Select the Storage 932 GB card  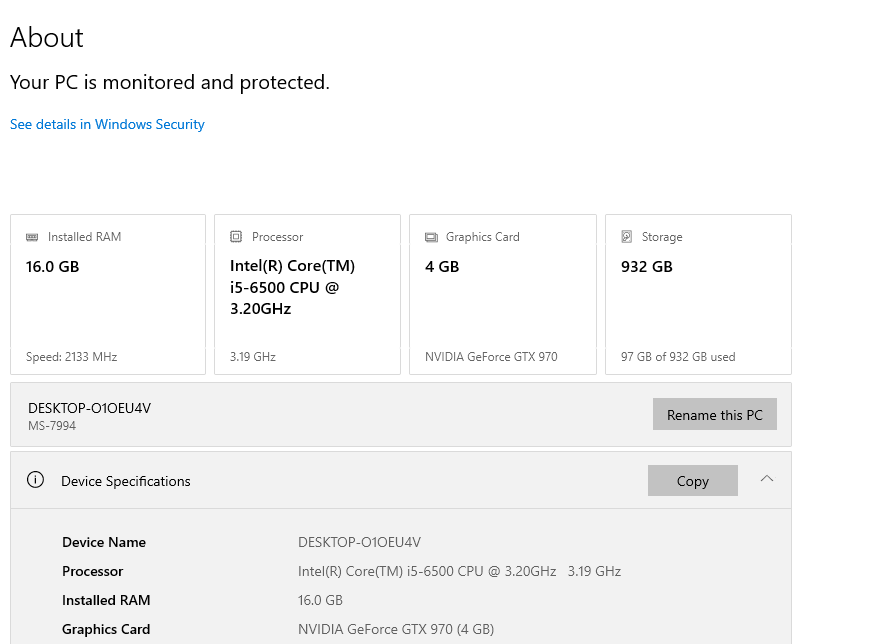(698, 294)
